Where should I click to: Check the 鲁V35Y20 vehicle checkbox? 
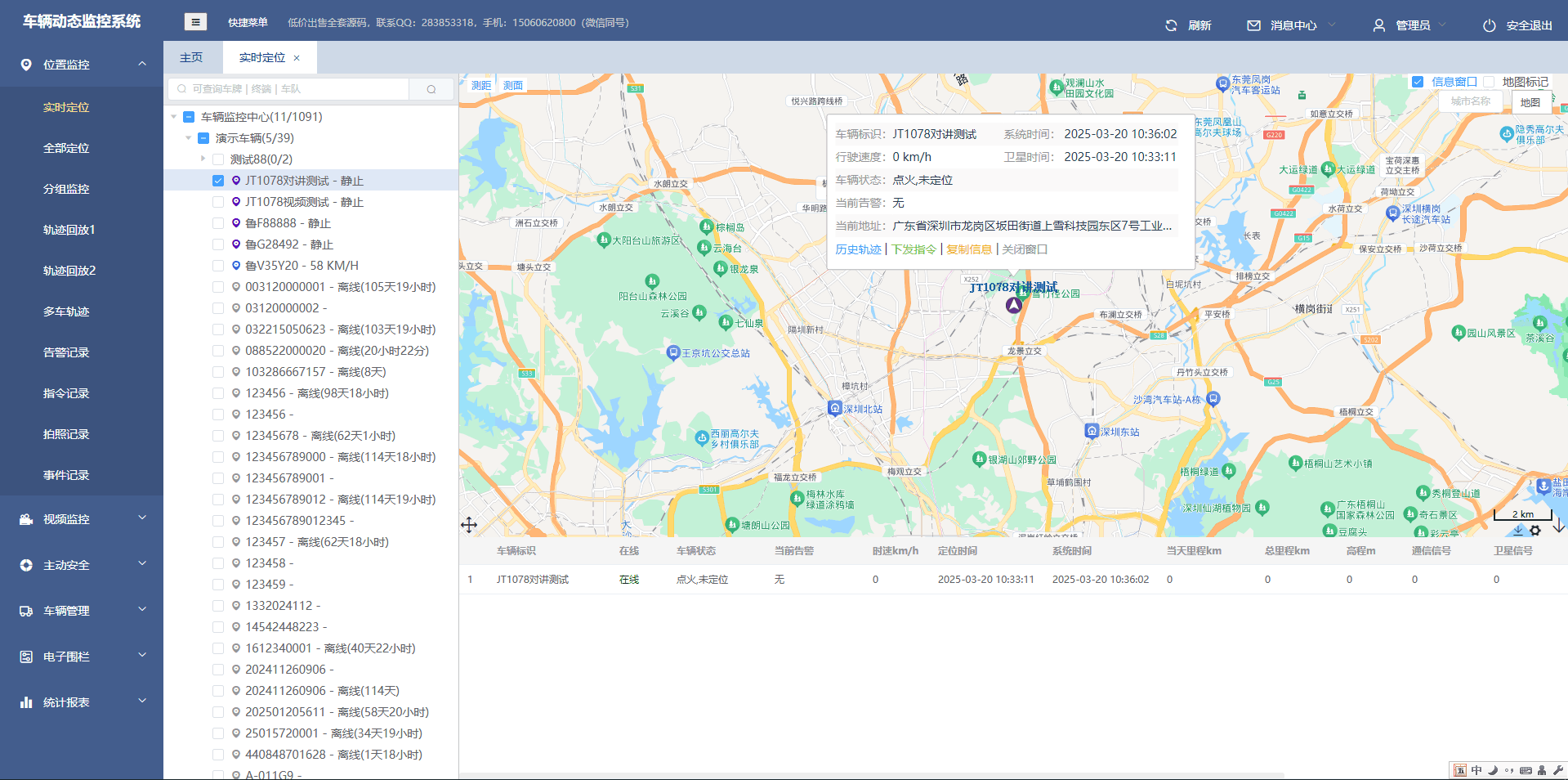(x=218, y=266)
